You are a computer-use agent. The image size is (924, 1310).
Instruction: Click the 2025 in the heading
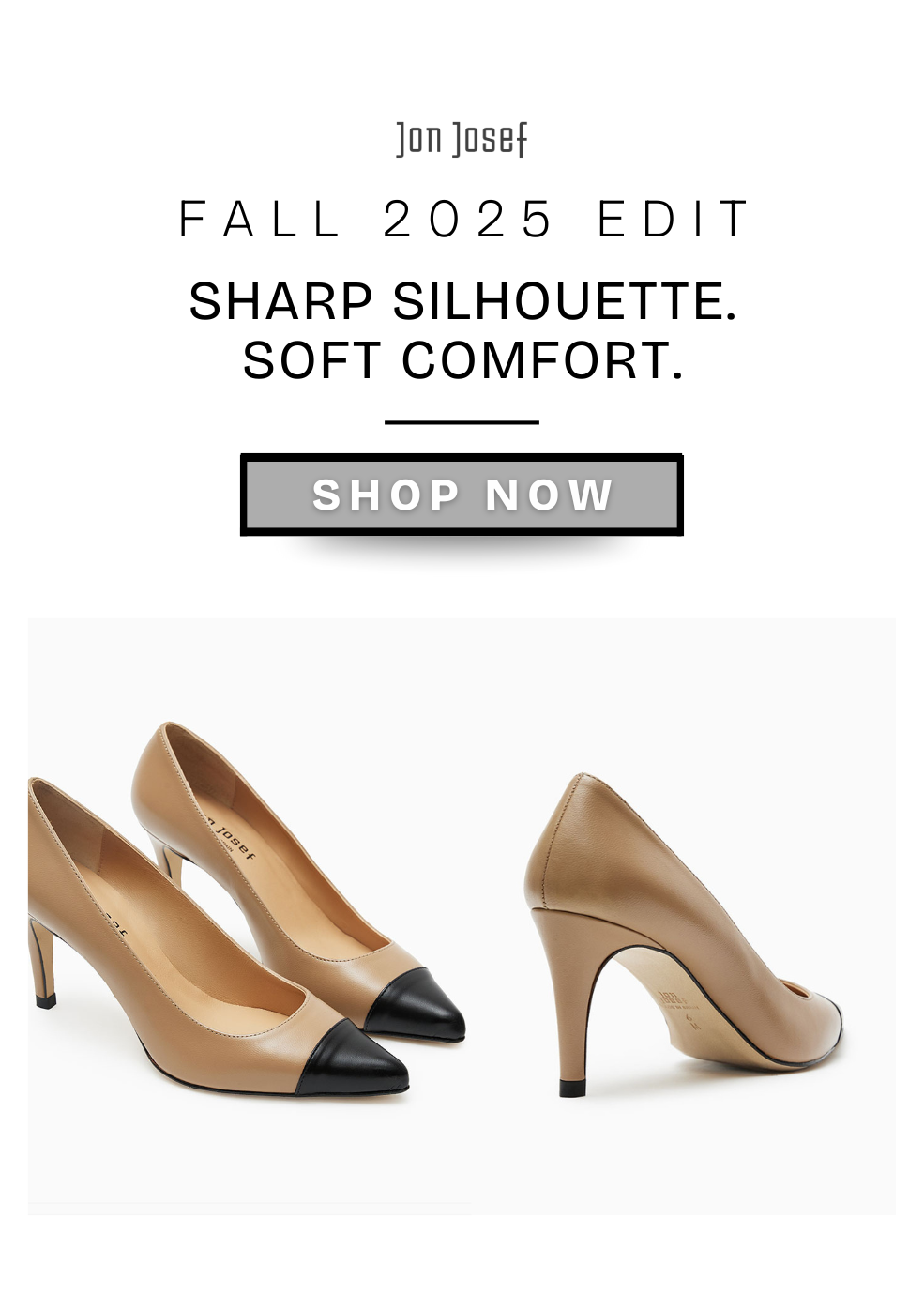click(468, 220)
